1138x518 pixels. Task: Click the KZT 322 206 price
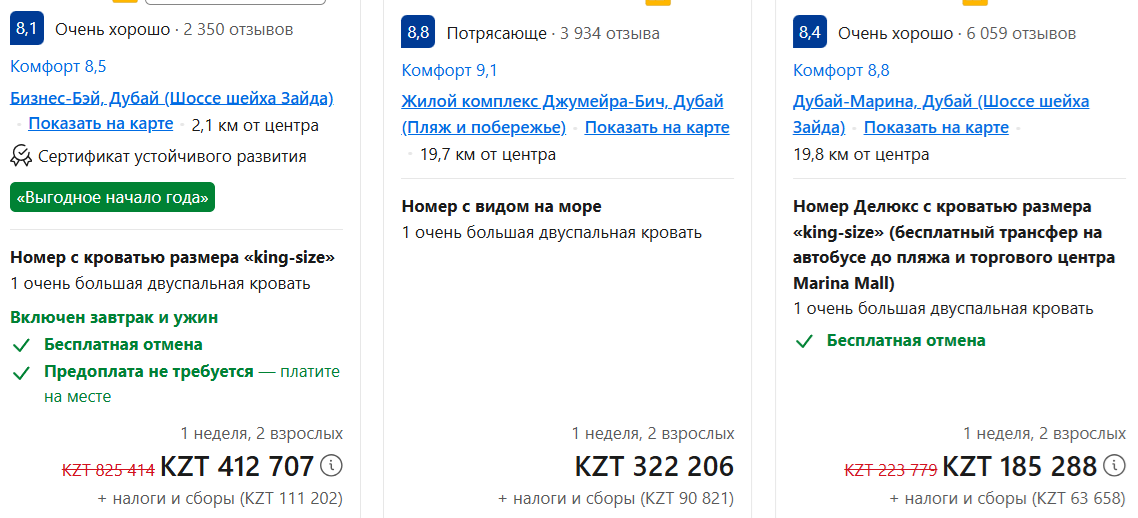(654, 466)
